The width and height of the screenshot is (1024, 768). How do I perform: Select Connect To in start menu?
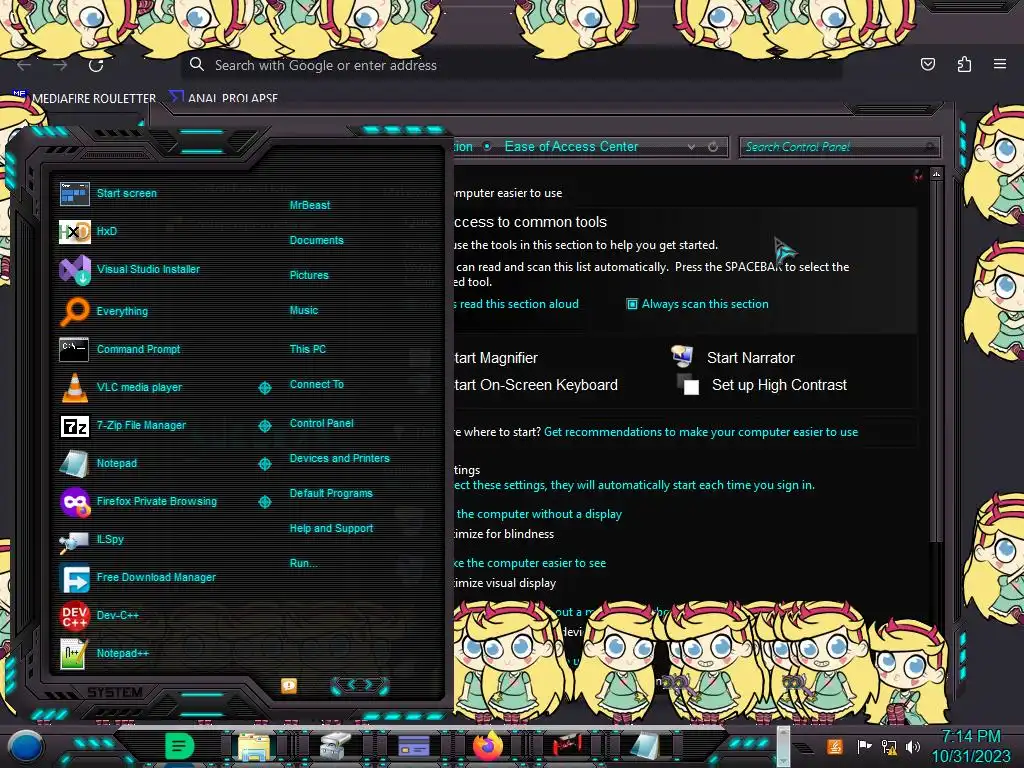(x=317, y=384)
